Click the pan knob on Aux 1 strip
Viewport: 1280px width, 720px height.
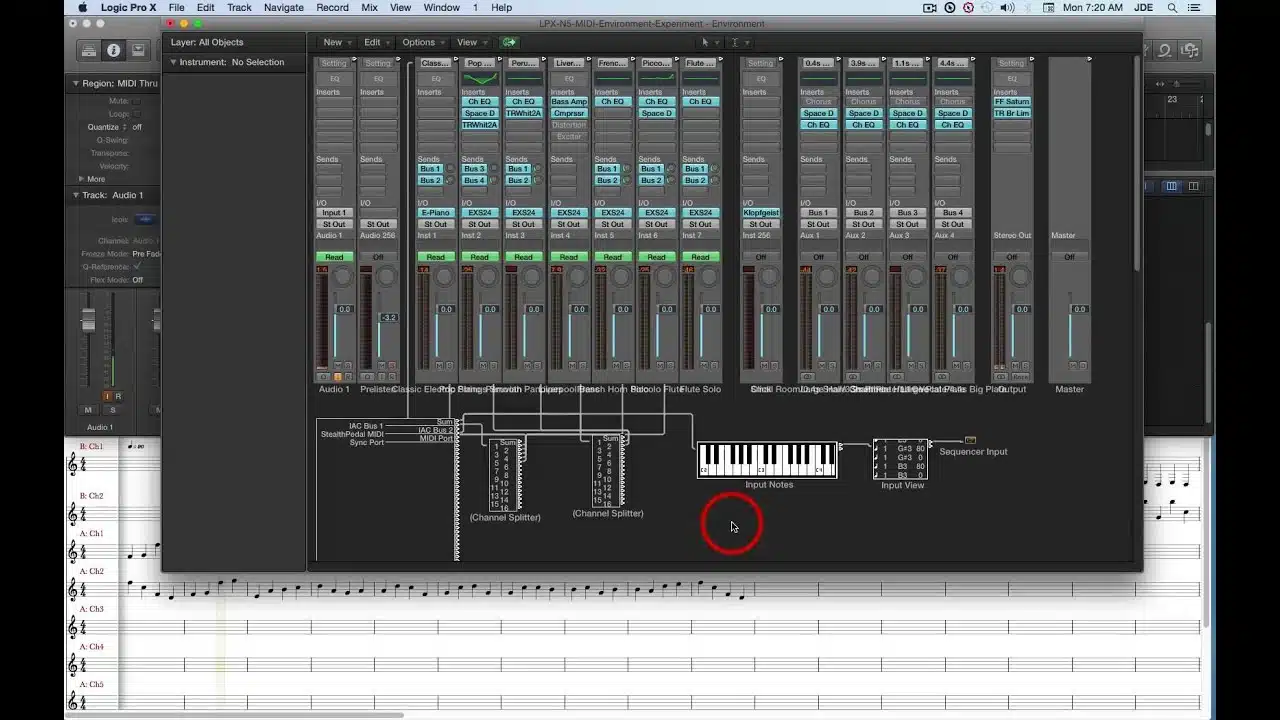[x=828, y=277]
